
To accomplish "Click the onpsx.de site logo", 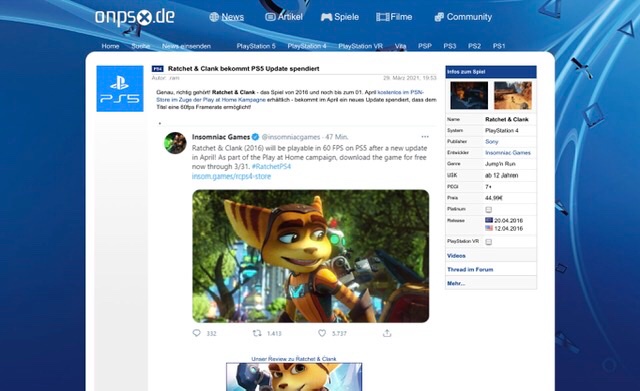I will point(135,17).
